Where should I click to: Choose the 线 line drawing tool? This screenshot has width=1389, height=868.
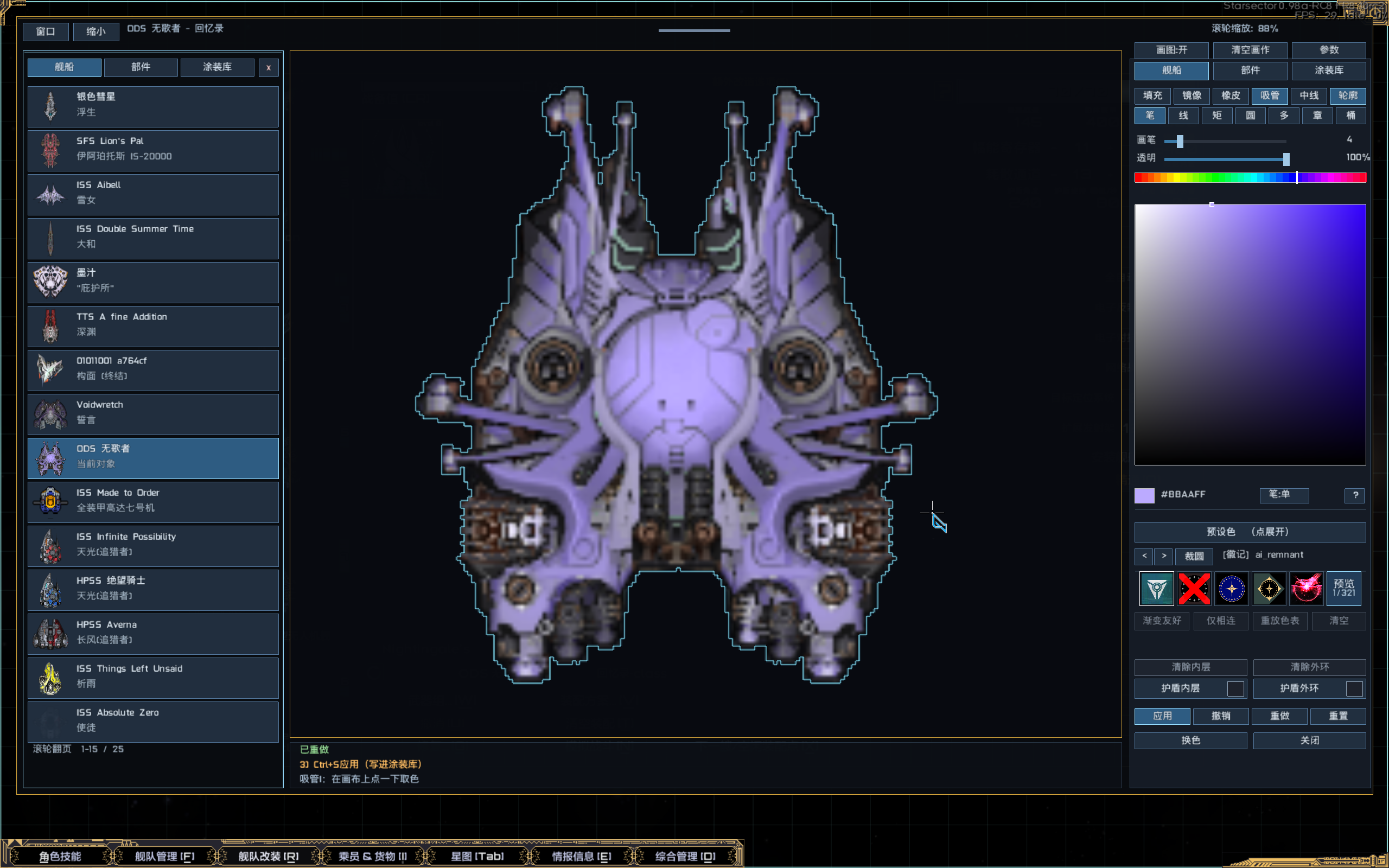1183,116
